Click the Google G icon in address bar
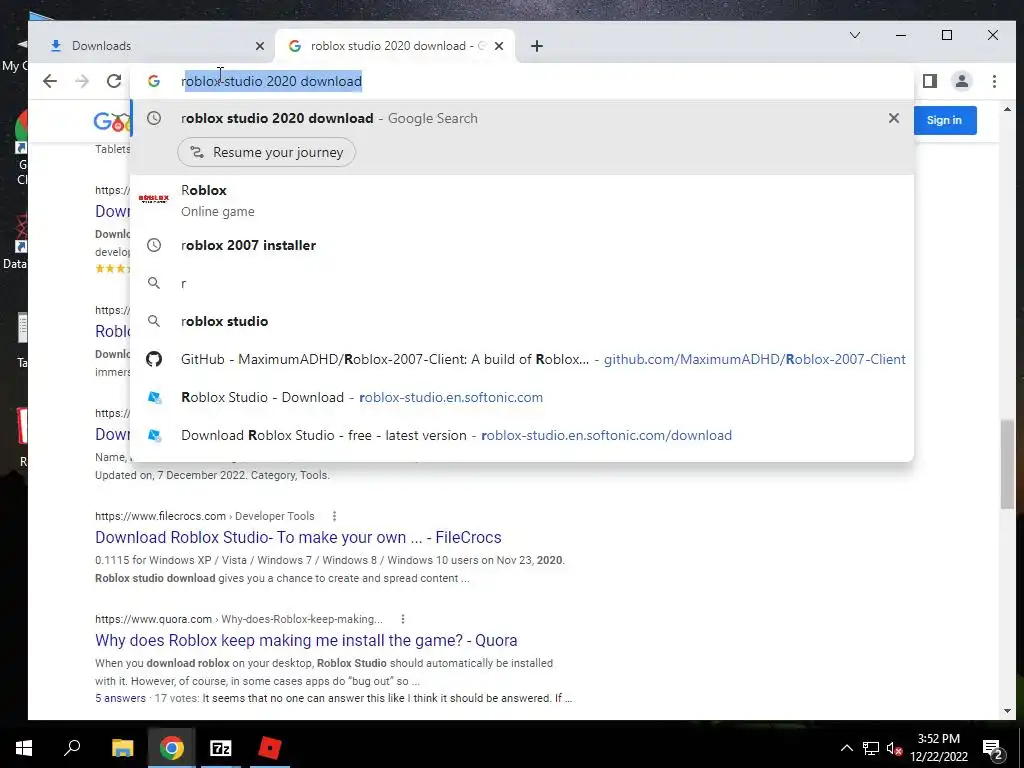Viewport: 1024px width, 768px height. [x=153, y=81]
